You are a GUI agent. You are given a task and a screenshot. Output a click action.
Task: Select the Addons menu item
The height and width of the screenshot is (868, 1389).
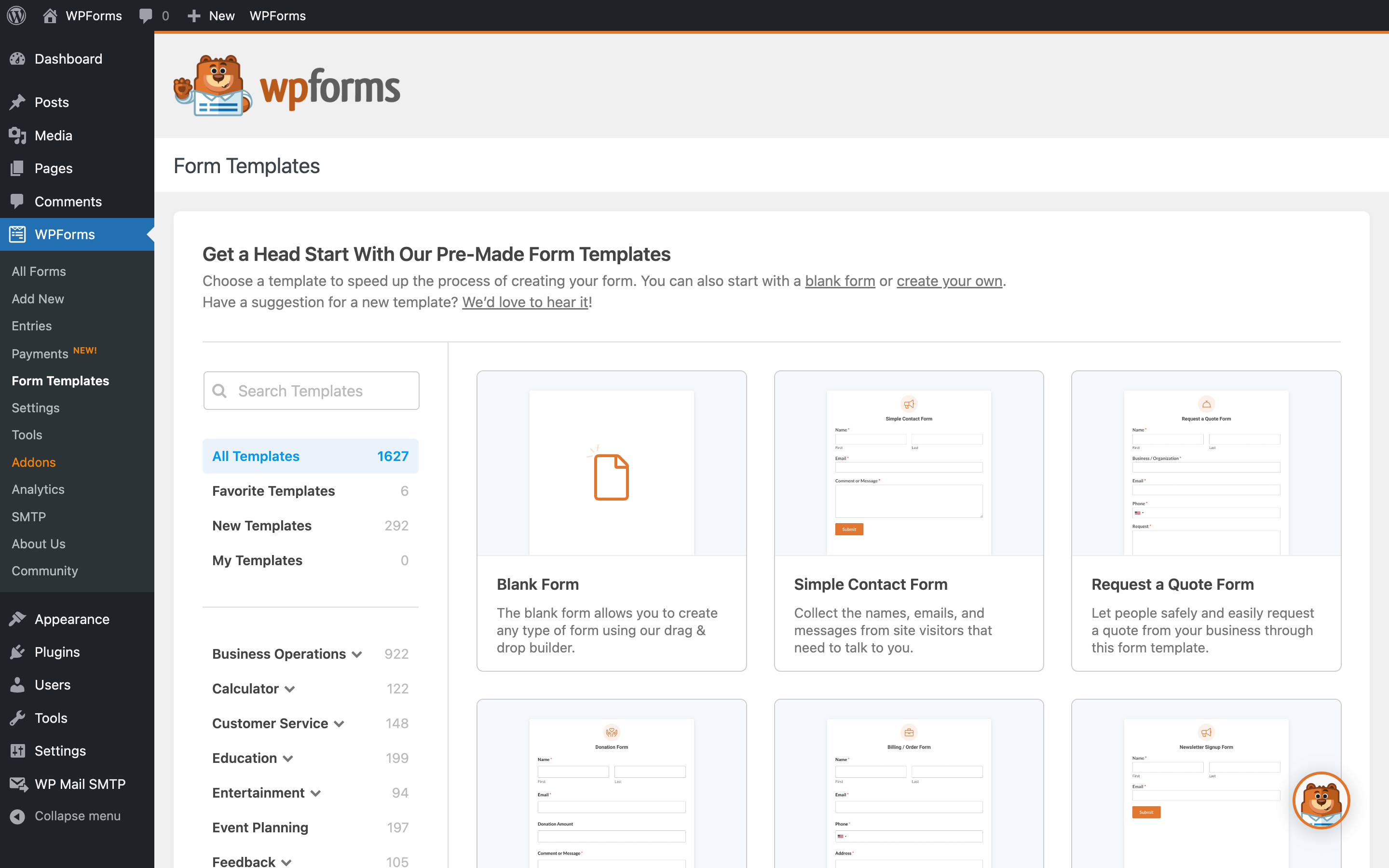pyautogui.click(x=33, y=462)
